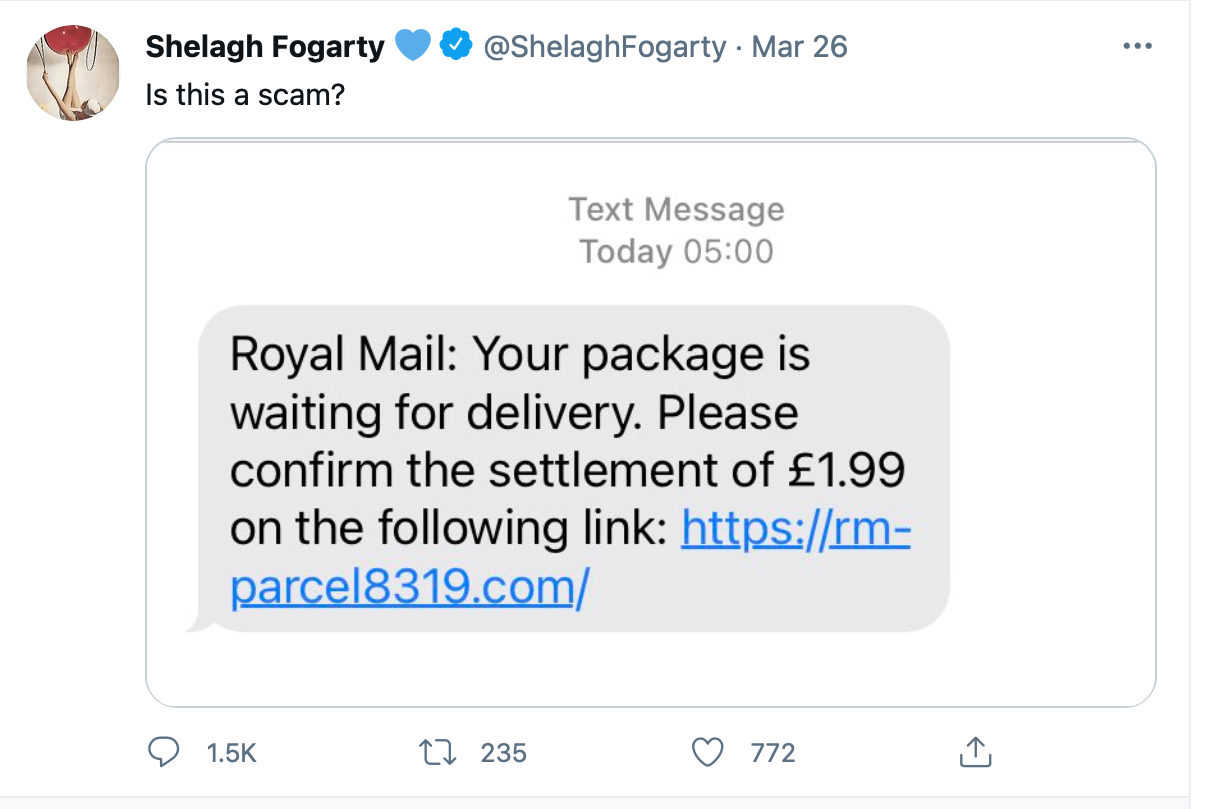Click the 1.5K reply count

pyautogui.click(x=231, y=752)
